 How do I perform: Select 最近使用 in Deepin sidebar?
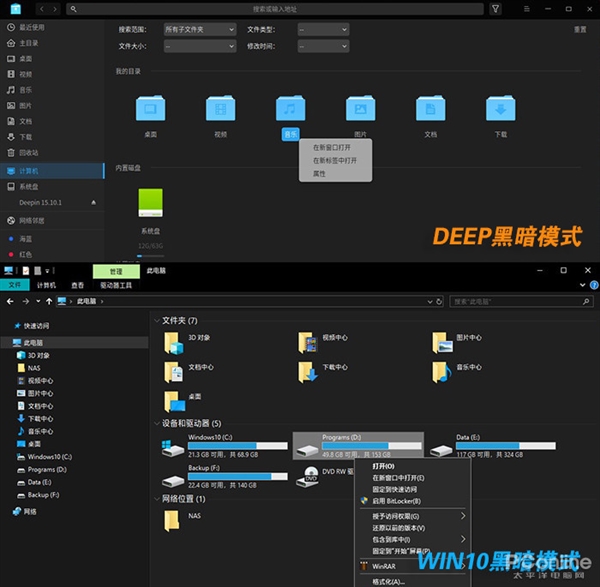[x=52, y=27]
